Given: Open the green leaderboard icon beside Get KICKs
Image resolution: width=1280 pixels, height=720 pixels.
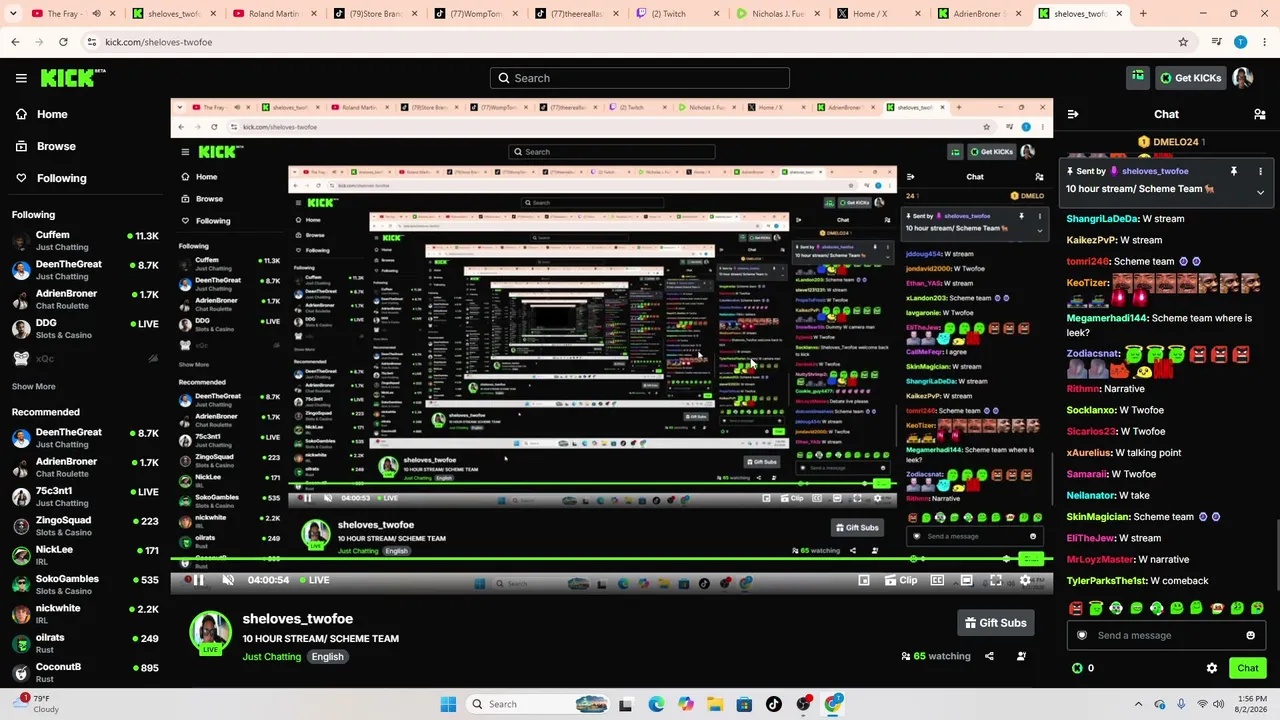Looking at the screenshot, I should tap(1138, 77).
